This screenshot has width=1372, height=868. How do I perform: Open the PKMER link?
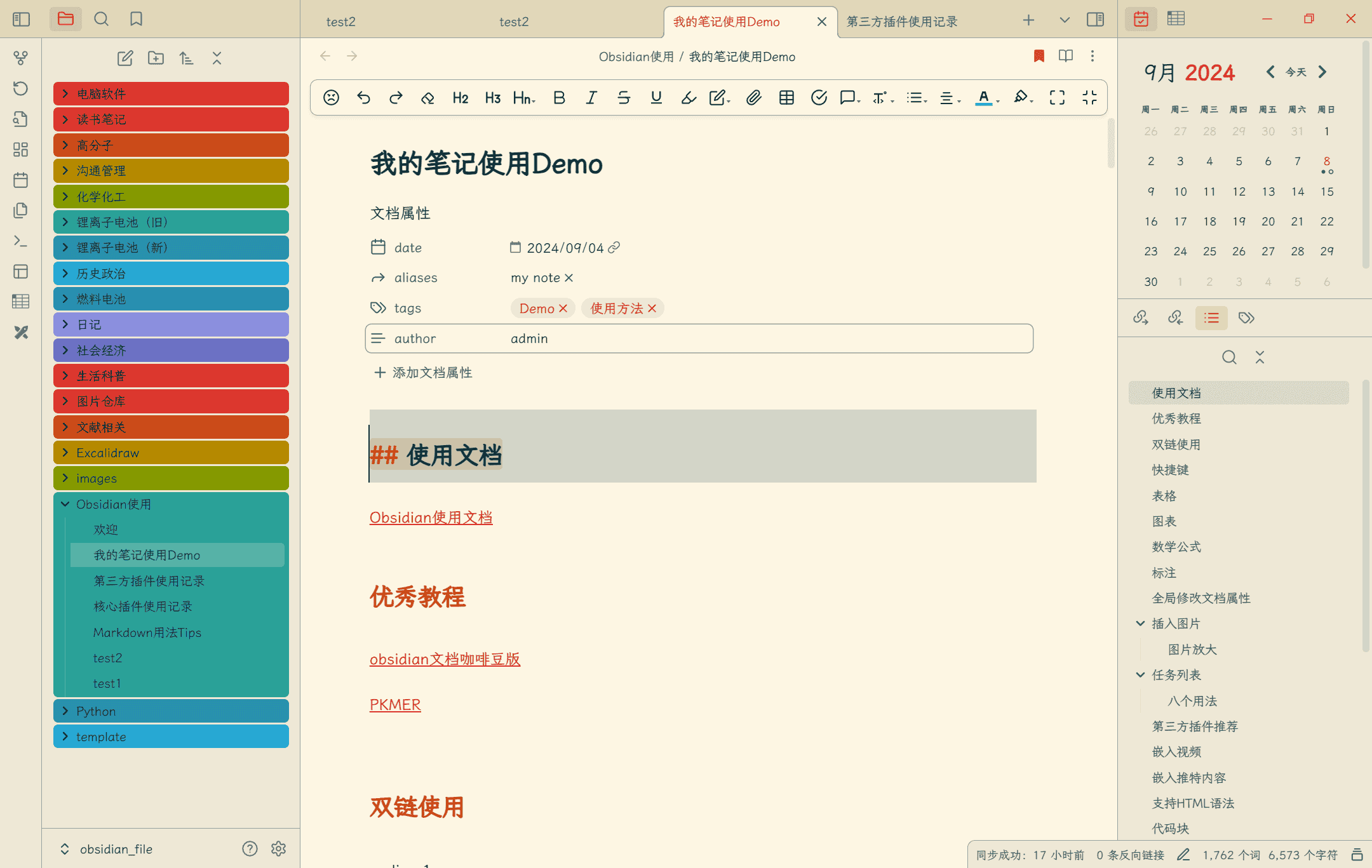[x=395, y=705]
